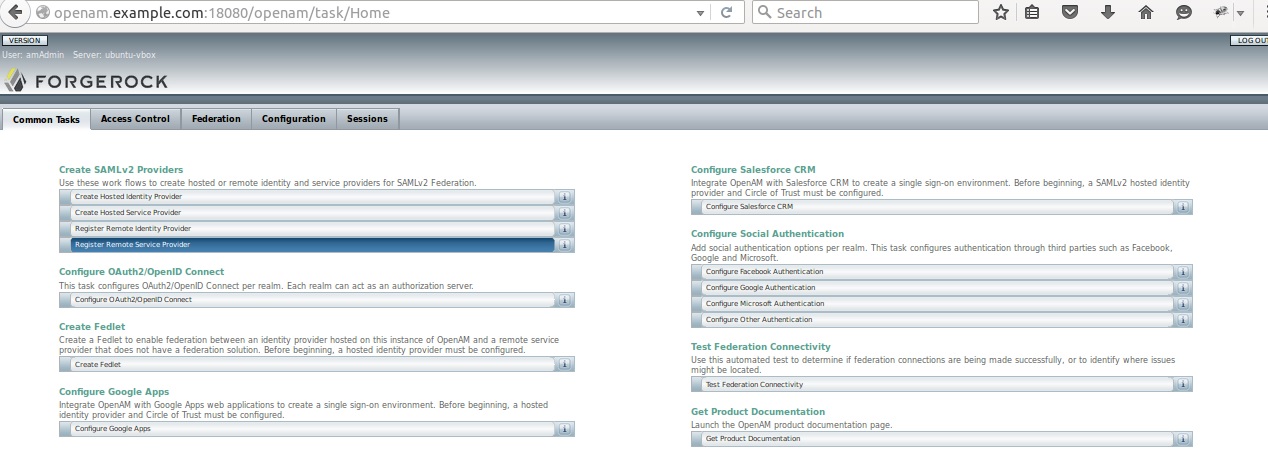
Task: Open the Sessions tab
Action: (367, 119)
